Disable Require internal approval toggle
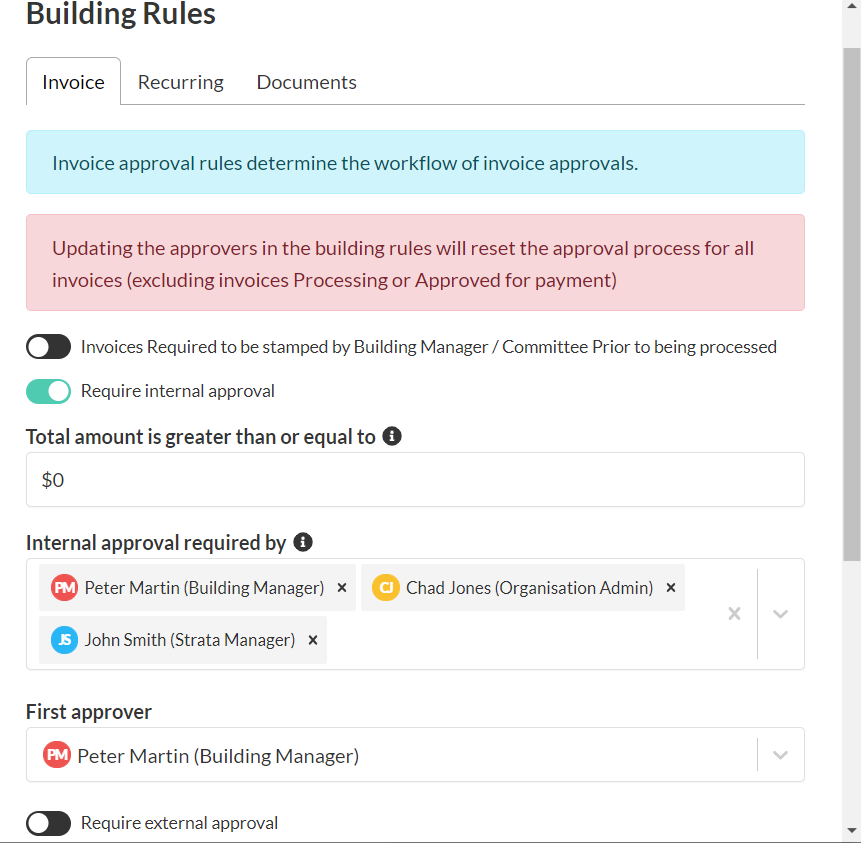The height and width of the screenshot is (843, 861). point(48,391)
